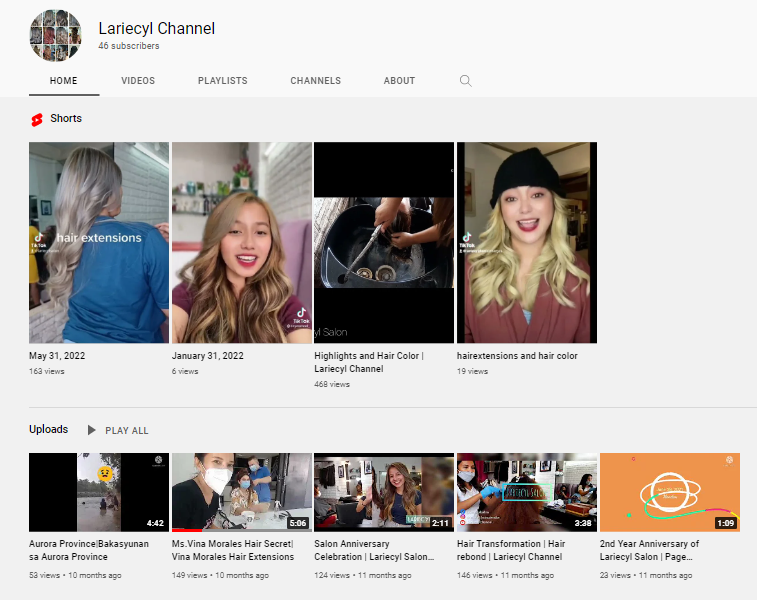
Task: Click the January 31, 2022 short title
Action: click(x=208, y=356)
